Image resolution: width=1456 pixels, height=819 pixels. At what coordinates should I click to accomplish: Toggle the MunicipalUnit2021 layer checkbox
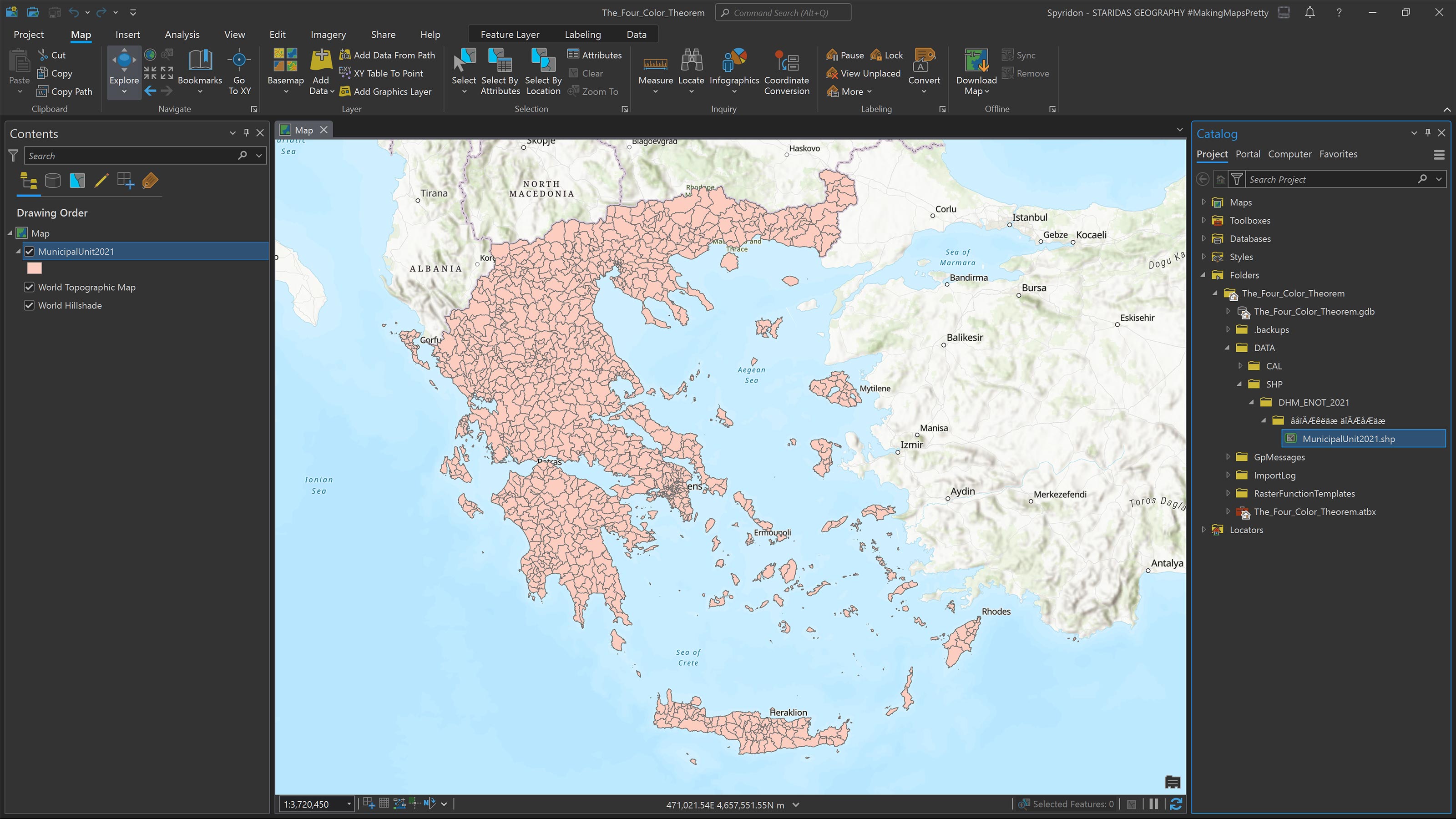[30, 252]
